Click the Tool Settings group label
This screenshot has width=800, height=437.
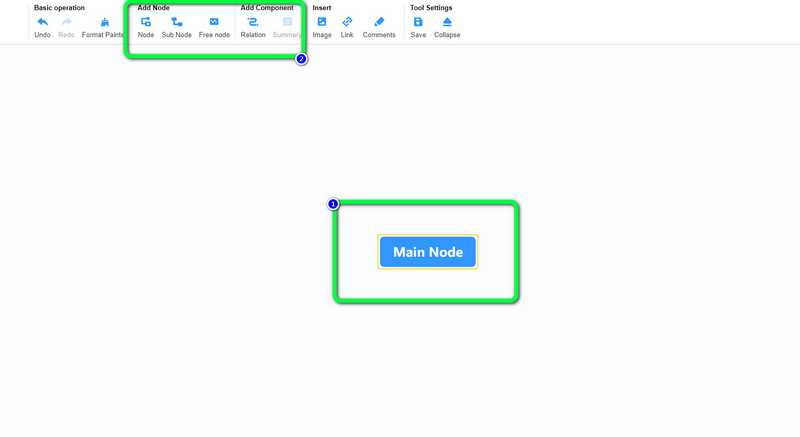(431, 8)
